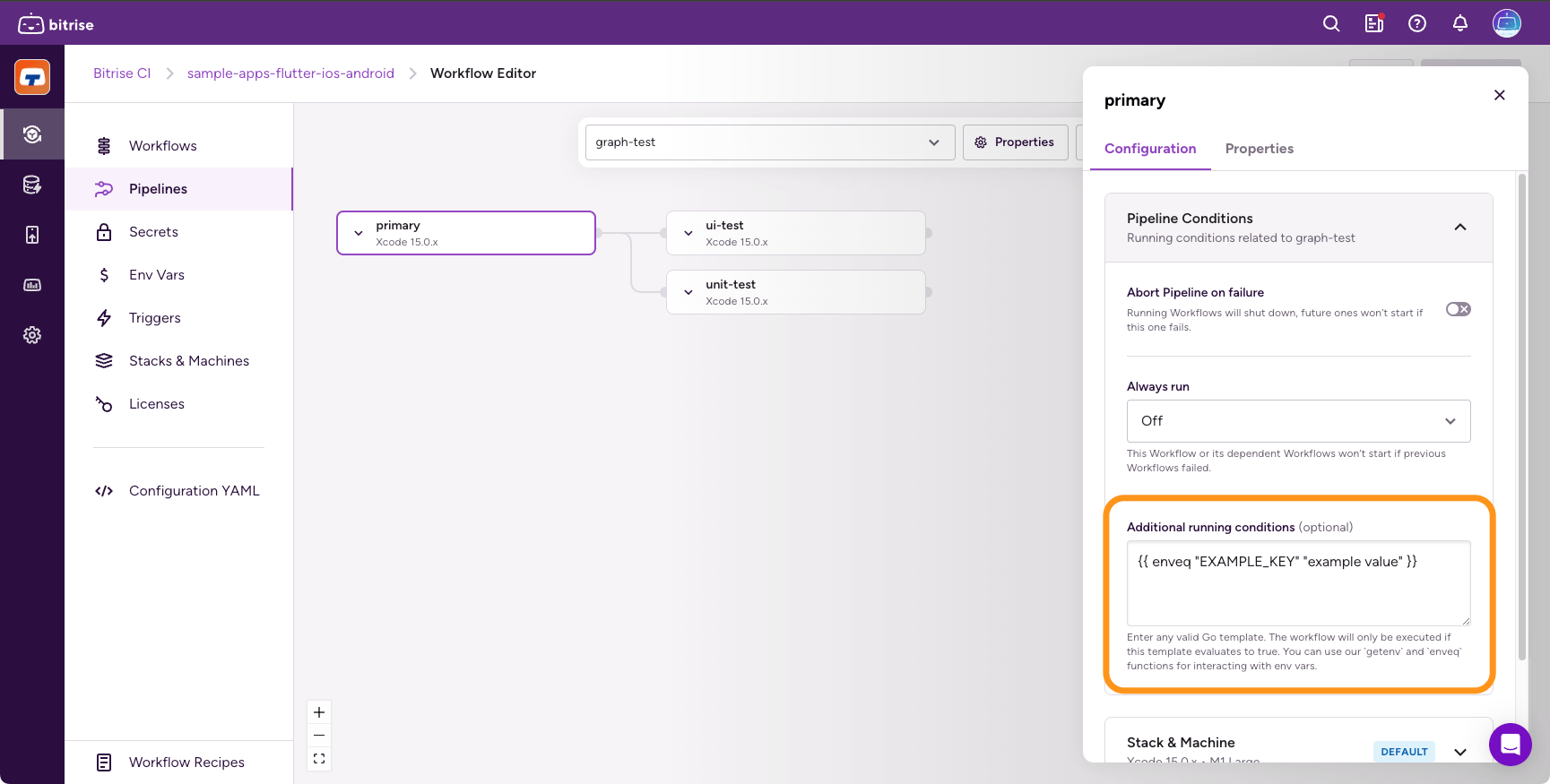1550x784 pixels.
Task: Open project settings gear in left sidebar
Action: pos(32,335)
